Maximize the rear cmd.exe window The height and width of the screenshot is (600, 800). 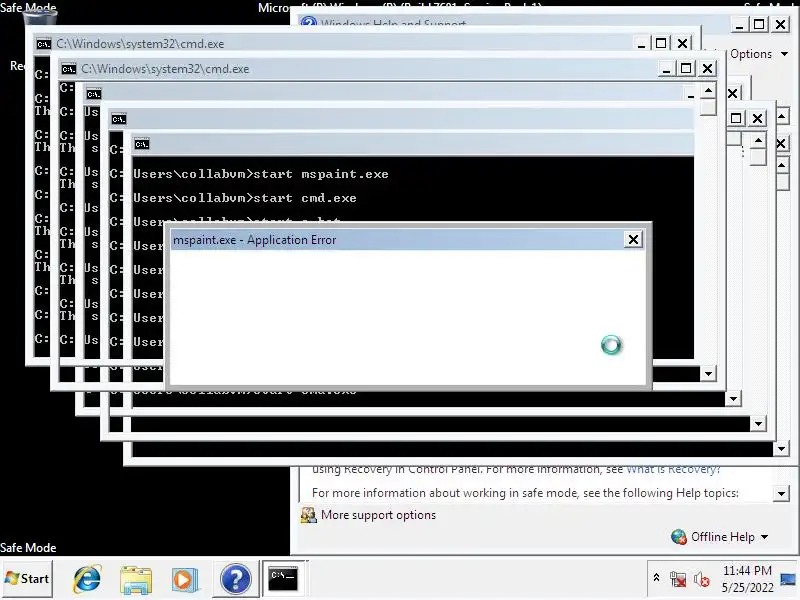pos(661,43)
